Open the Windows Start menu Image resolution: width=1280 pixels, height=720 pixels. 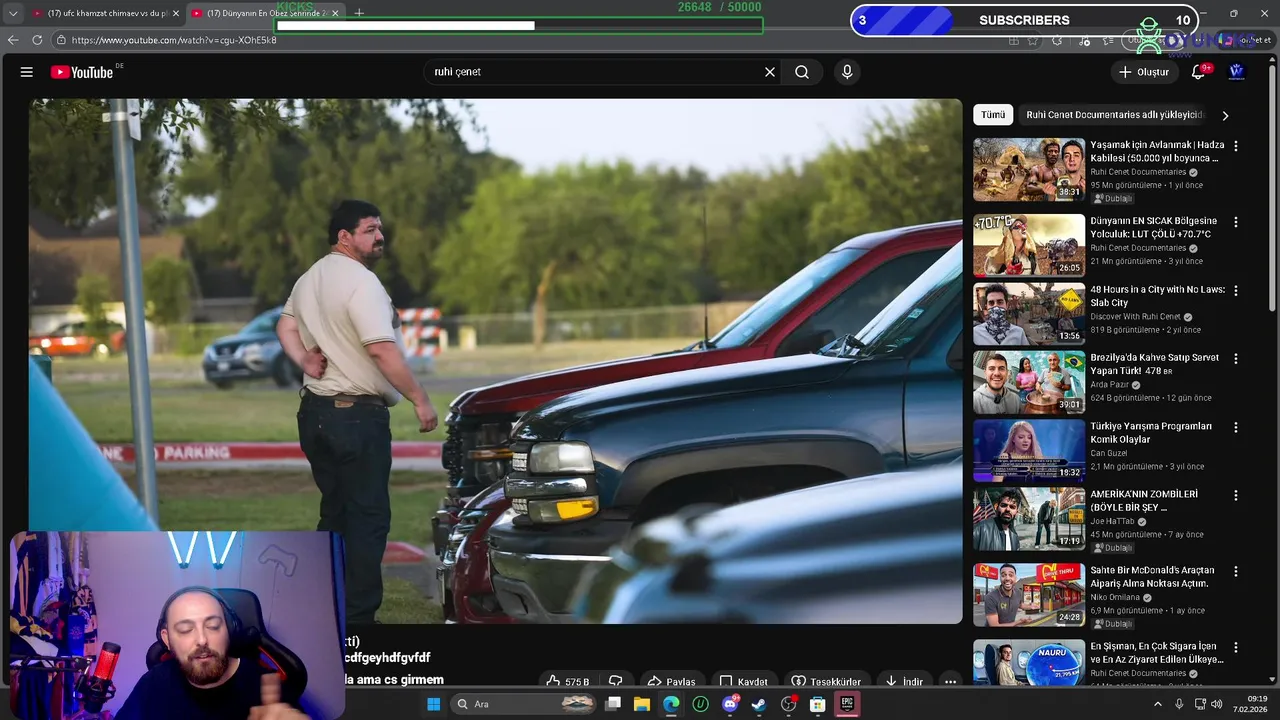433,704
